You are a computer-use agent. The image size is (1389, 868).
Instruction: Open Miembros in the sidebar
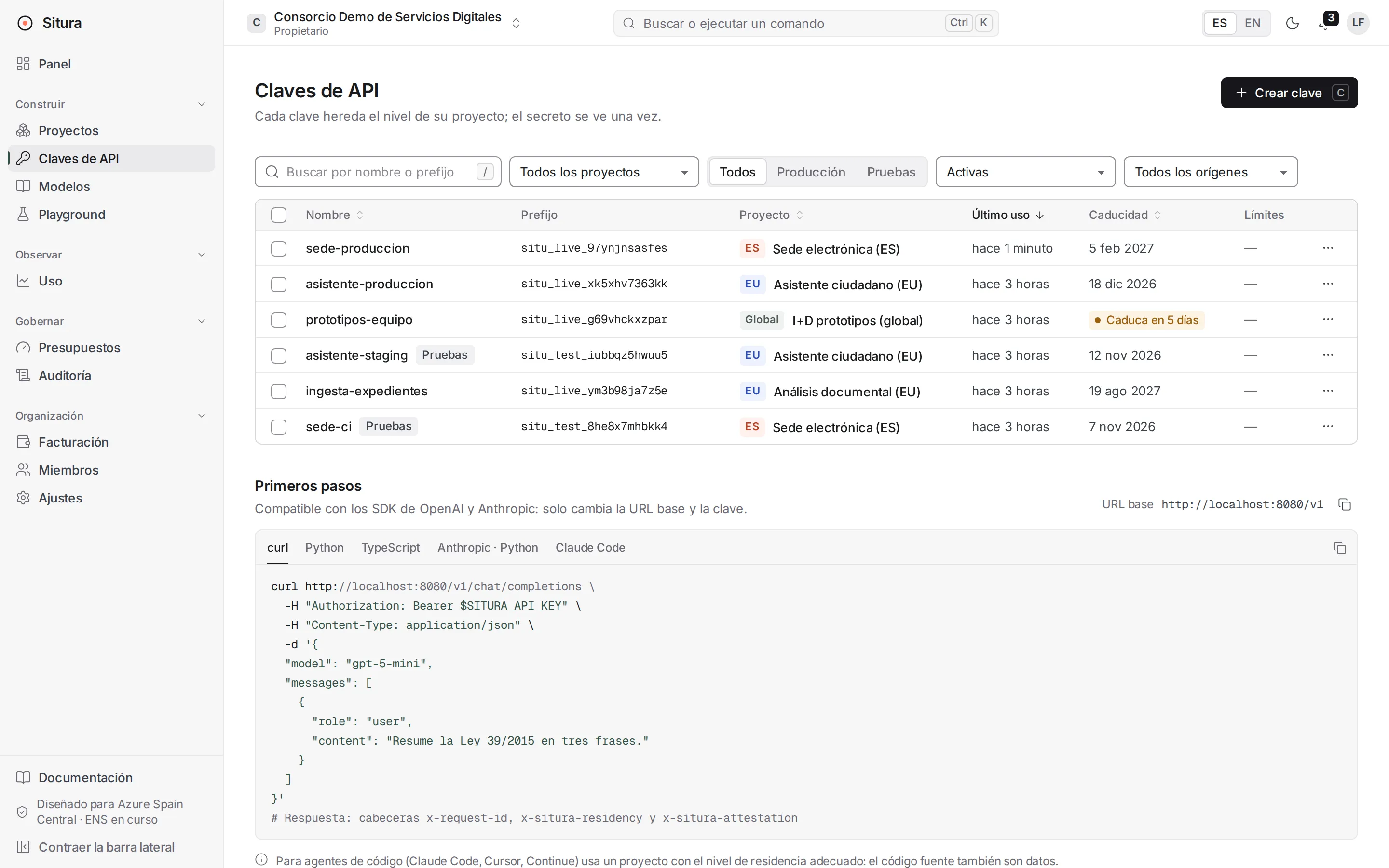111,470
